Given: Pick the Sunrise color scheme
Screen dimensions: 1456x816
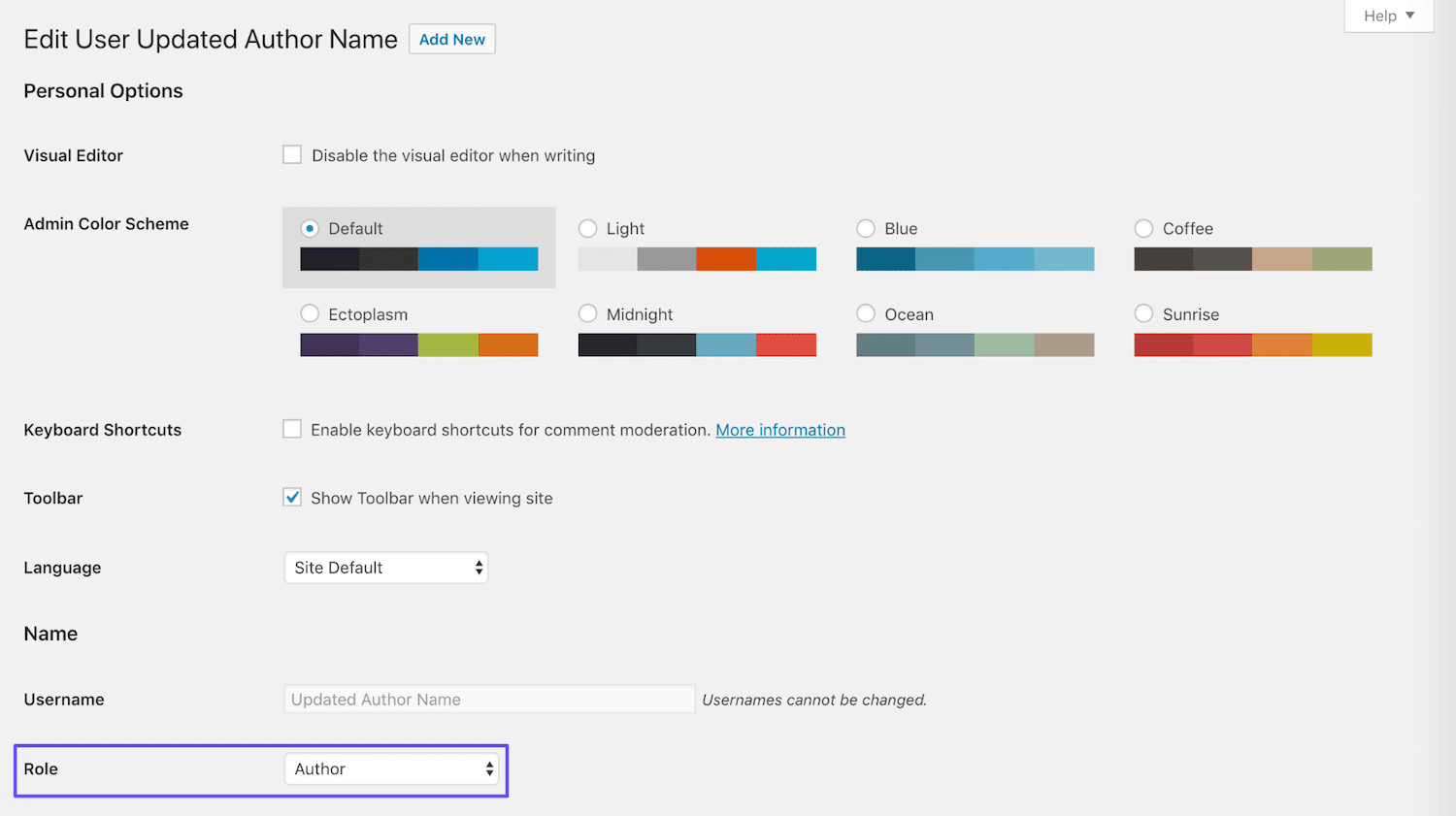Looking at the screenshot, I should click(1143, 313).
